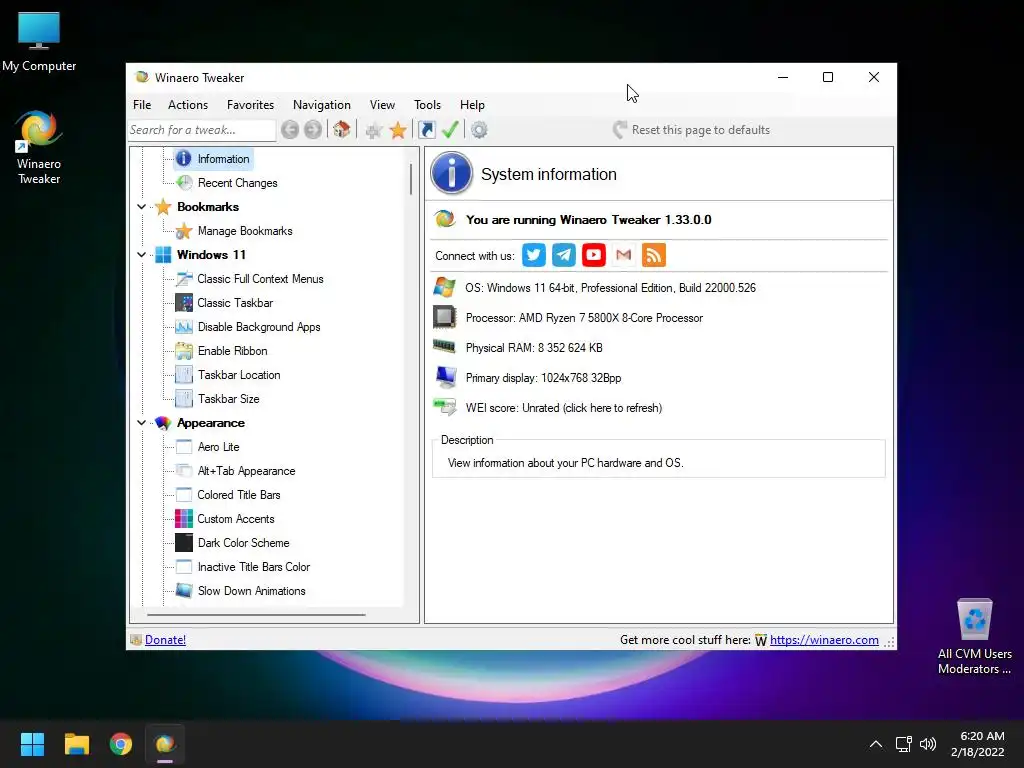Open Winaero Telegram channel icon

(x=564, y=255)
